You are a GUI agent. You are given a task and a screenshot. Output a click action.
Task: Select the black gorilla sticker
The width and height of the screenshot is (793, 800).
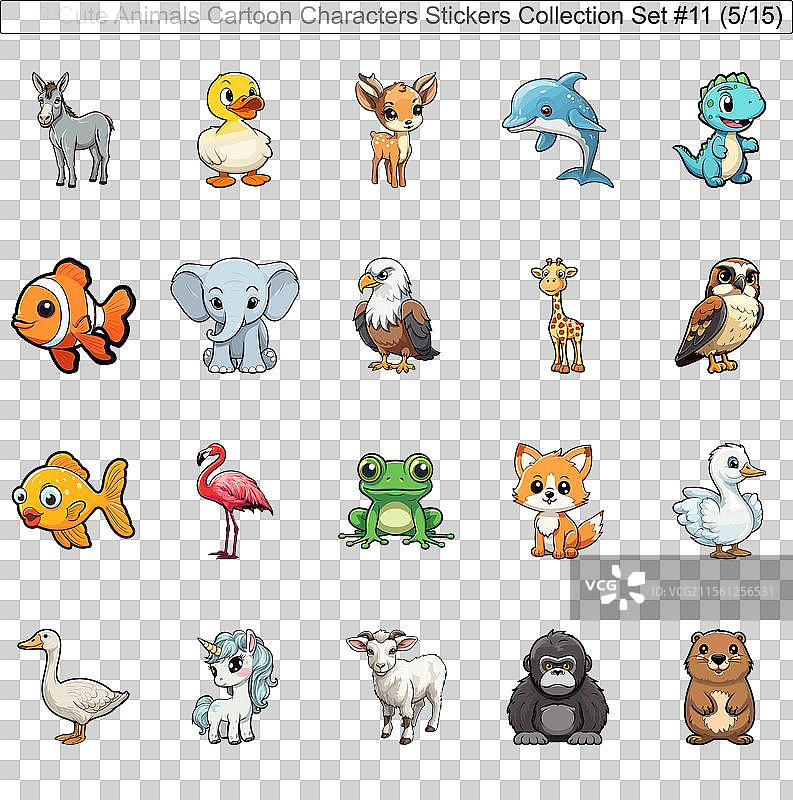[556, 688]
